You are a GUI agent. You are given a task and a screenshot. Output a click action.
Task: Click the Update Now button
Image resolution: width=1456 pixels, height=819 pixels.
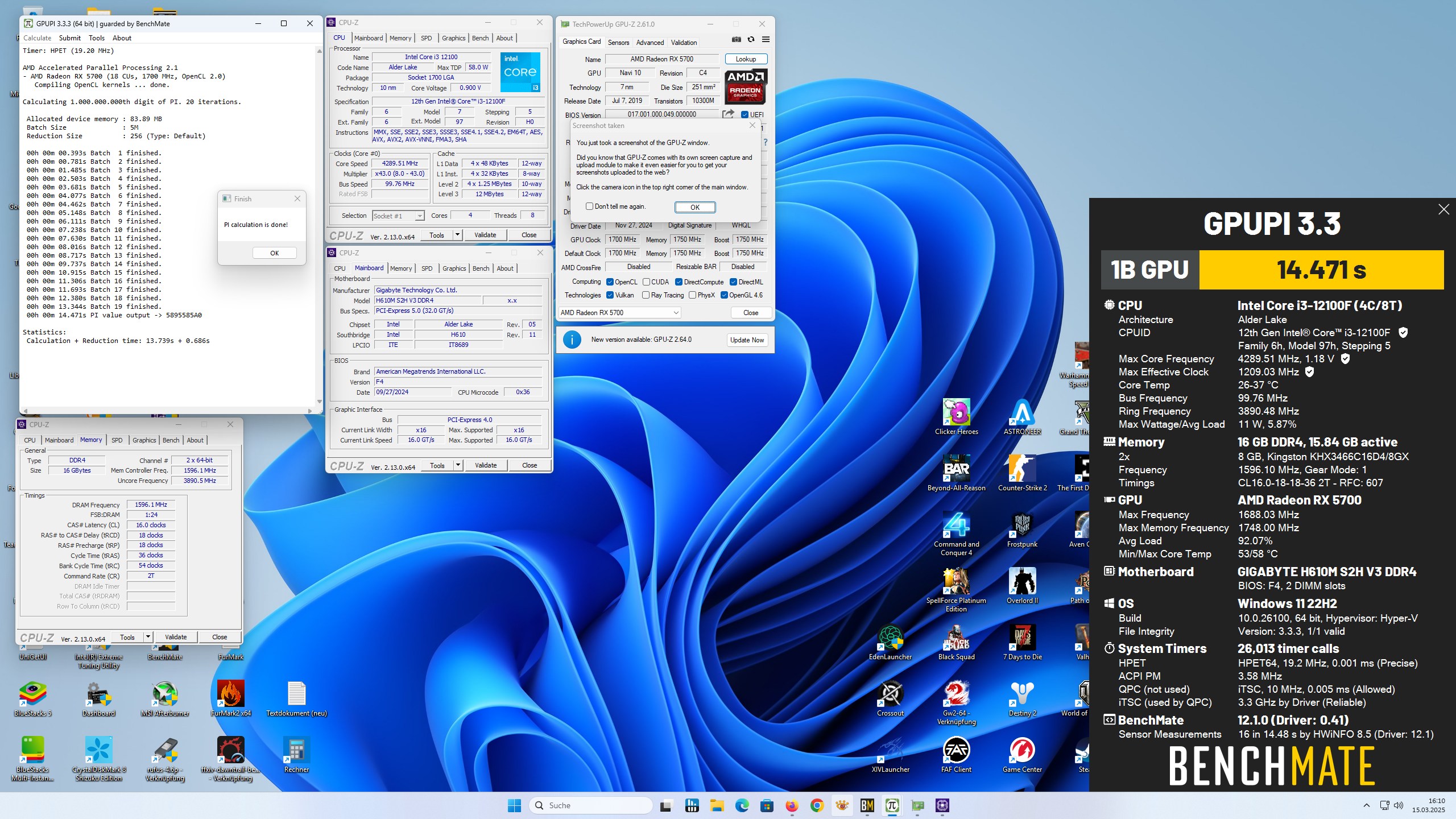(x=747, y=340)
